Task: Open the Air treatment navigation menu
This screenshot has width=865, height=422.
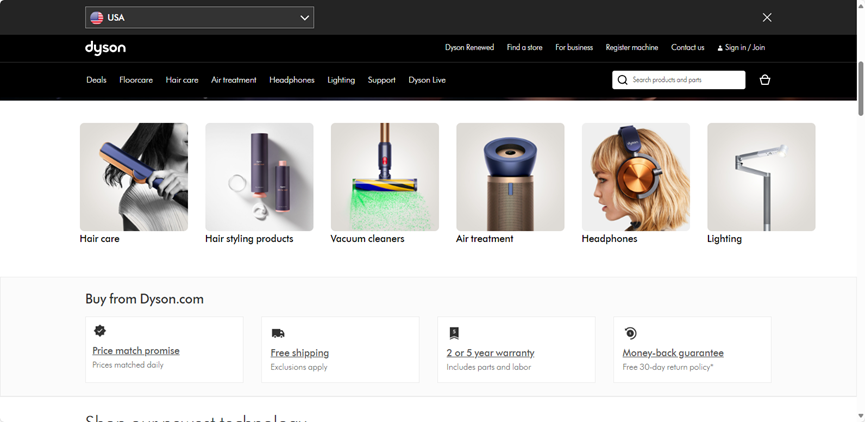Action: 234,80
